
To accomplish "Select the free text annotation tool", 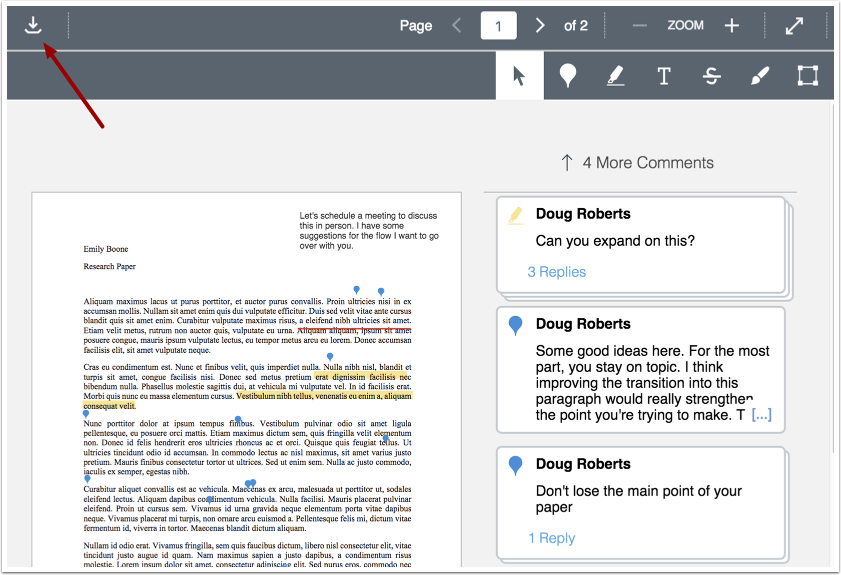I will [664, 76].
